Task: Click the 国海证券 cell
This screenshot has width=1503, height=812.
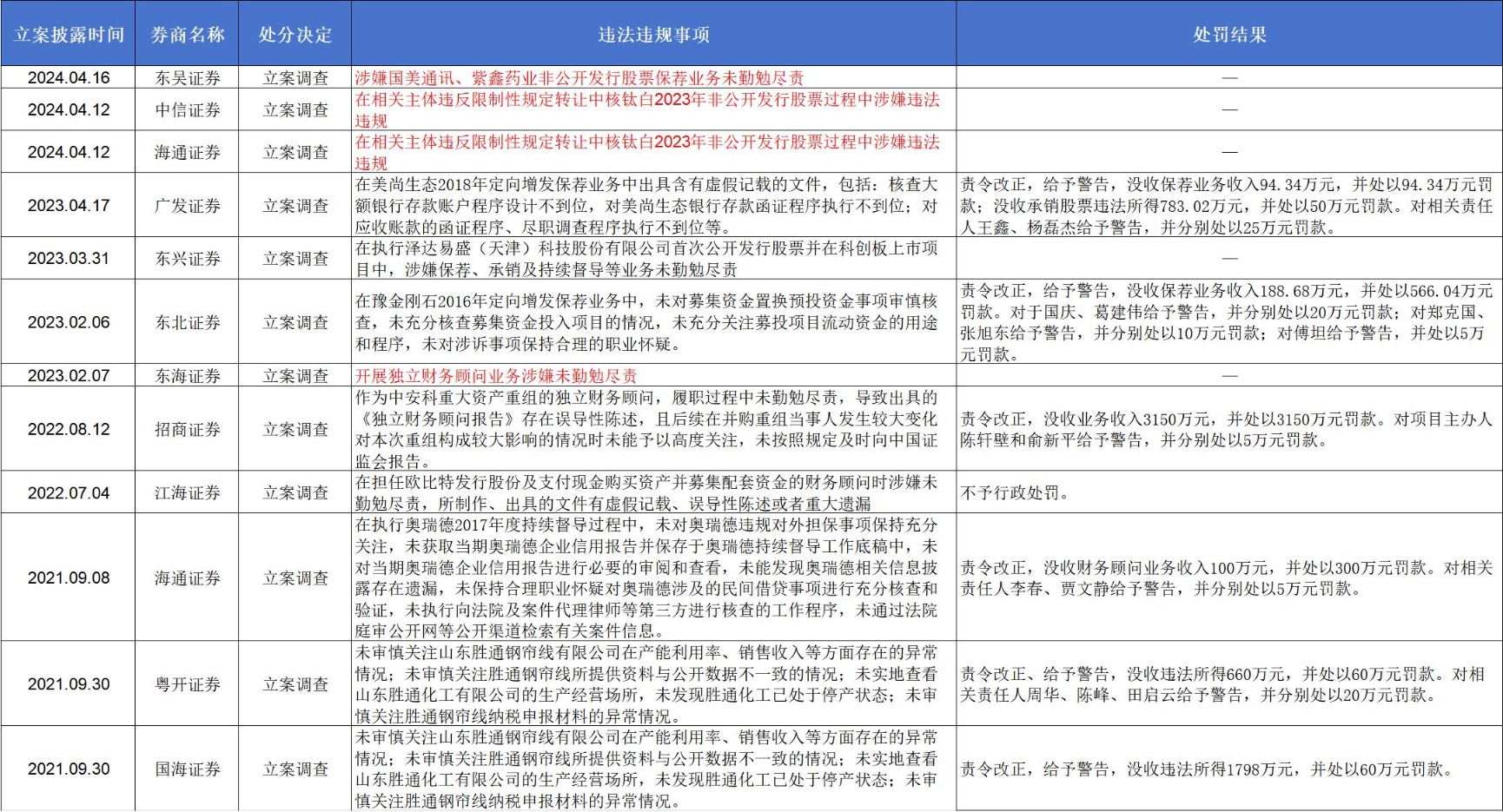Action: pos(187,769)
